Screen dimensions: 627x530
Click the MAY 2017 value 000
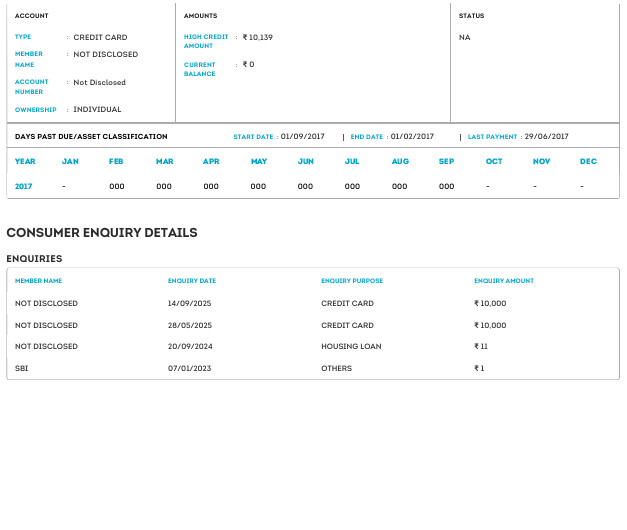click(258, 186)
